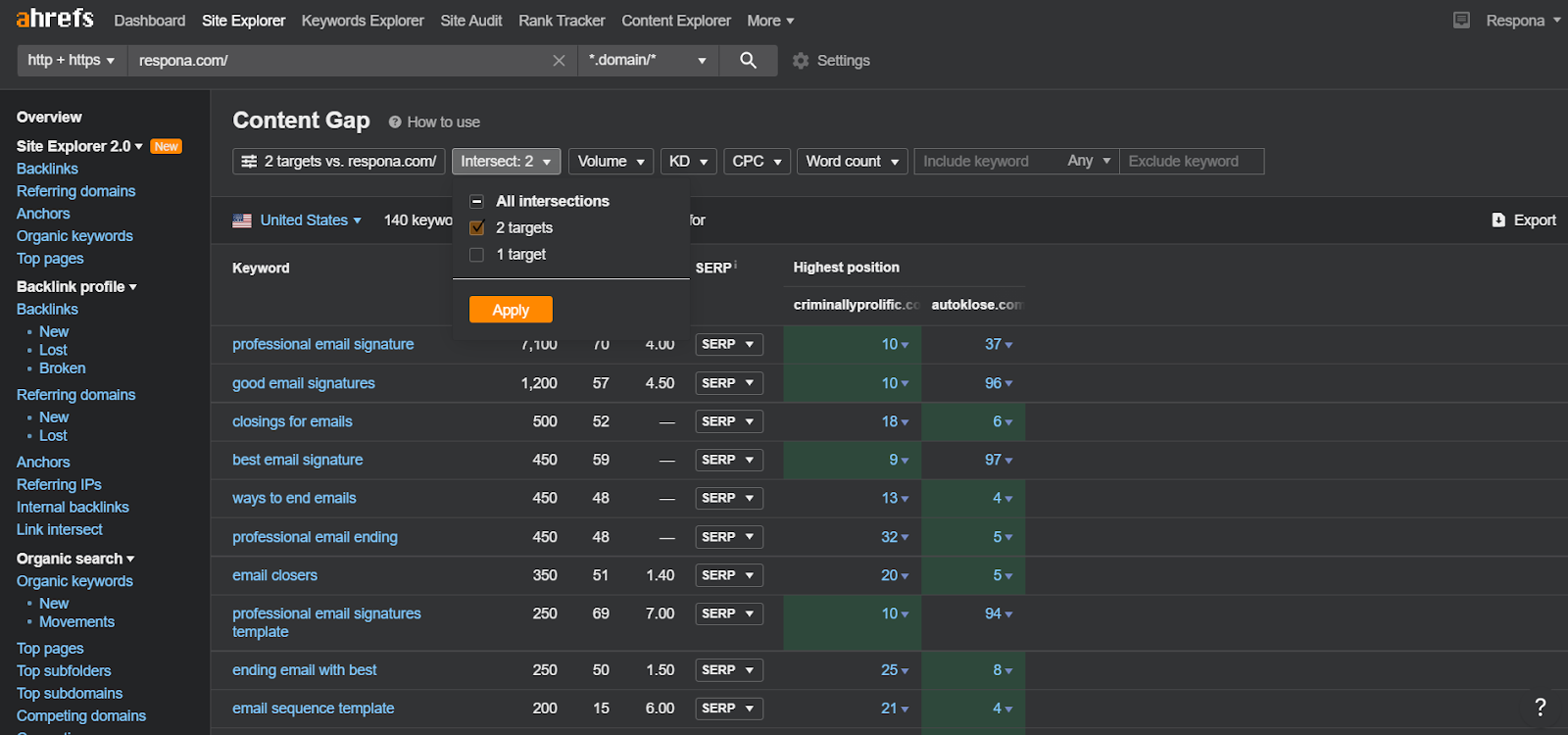Collapse the Backlink profile section
The image size is (1568, 735).
pos(76,287)
